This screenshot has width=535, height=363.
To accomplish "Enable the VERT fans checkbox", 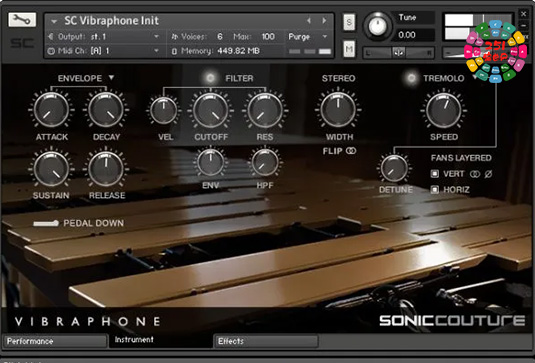I will pos(435,174).
